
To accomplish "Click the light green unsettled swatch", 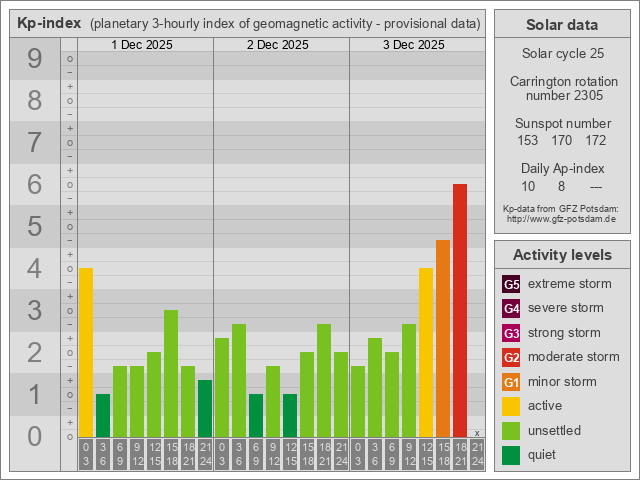I will pos(511,431).
